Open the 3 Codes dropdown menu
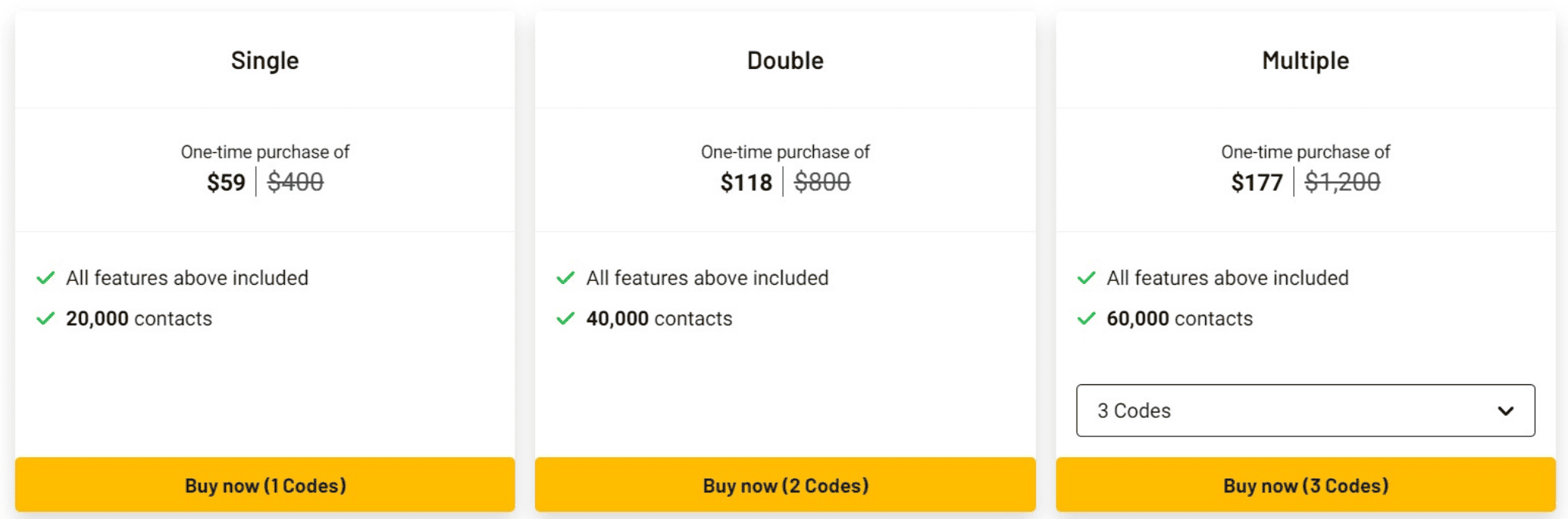 coord(1305,410)
